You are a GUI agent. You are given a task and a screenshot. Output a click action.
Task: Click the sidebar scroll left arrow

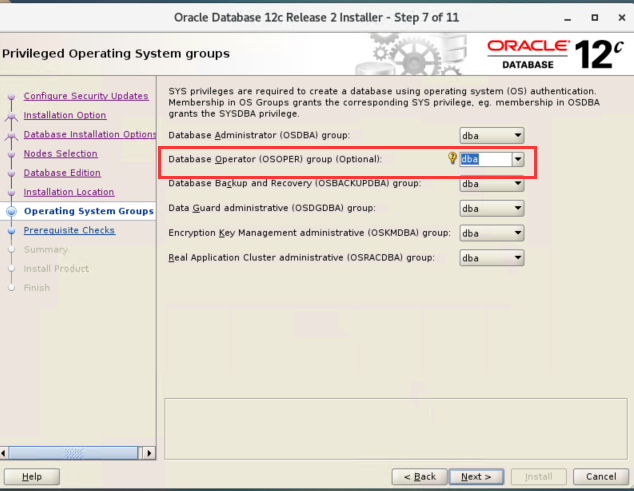(4, 453)
